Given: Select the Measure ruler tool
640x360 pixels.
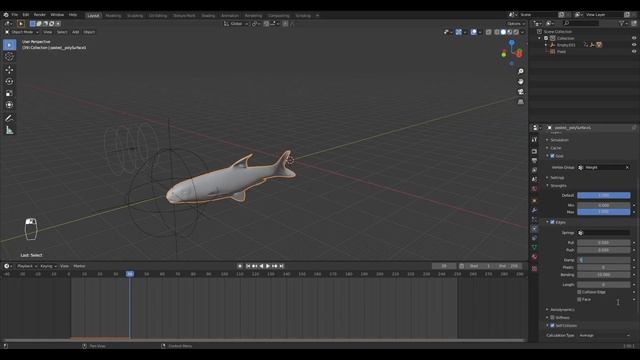Looking at the screenshot, I should pyautogui.click(x=9, y=130).
